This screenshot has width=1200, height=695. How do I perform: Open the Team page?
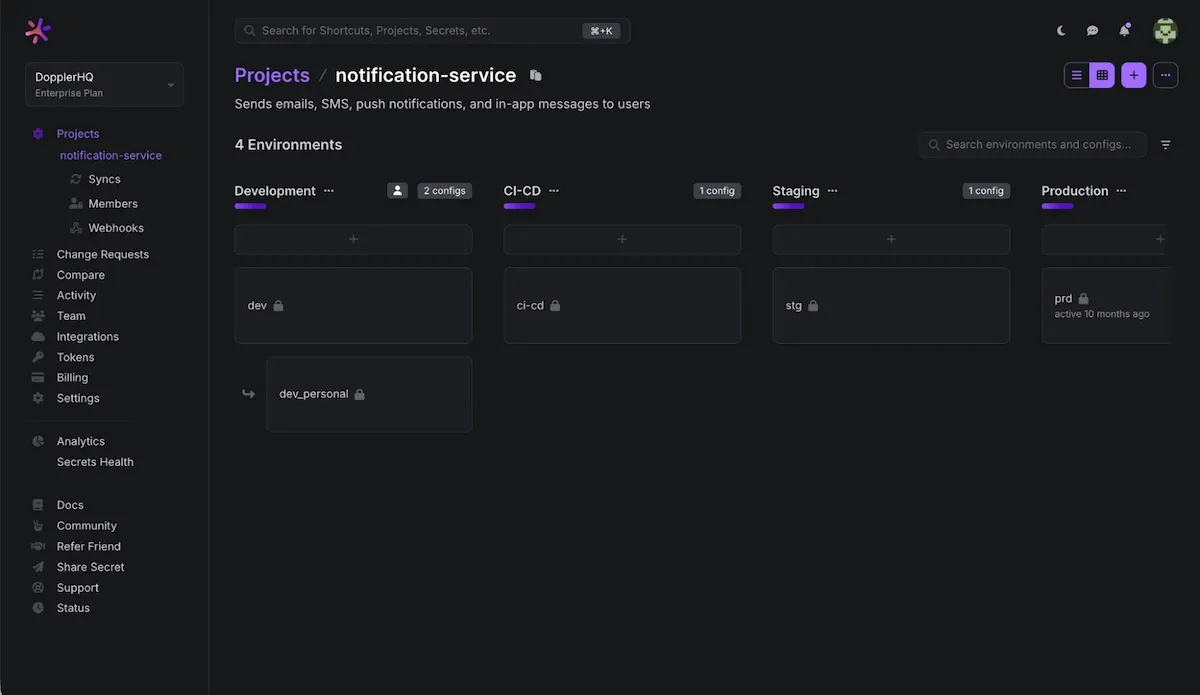pos(71,316)
